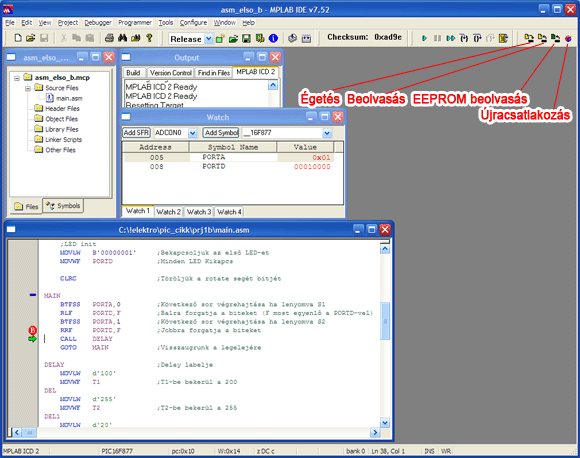Click the Read EEPROM programmer icon

[x=555, y=38]
